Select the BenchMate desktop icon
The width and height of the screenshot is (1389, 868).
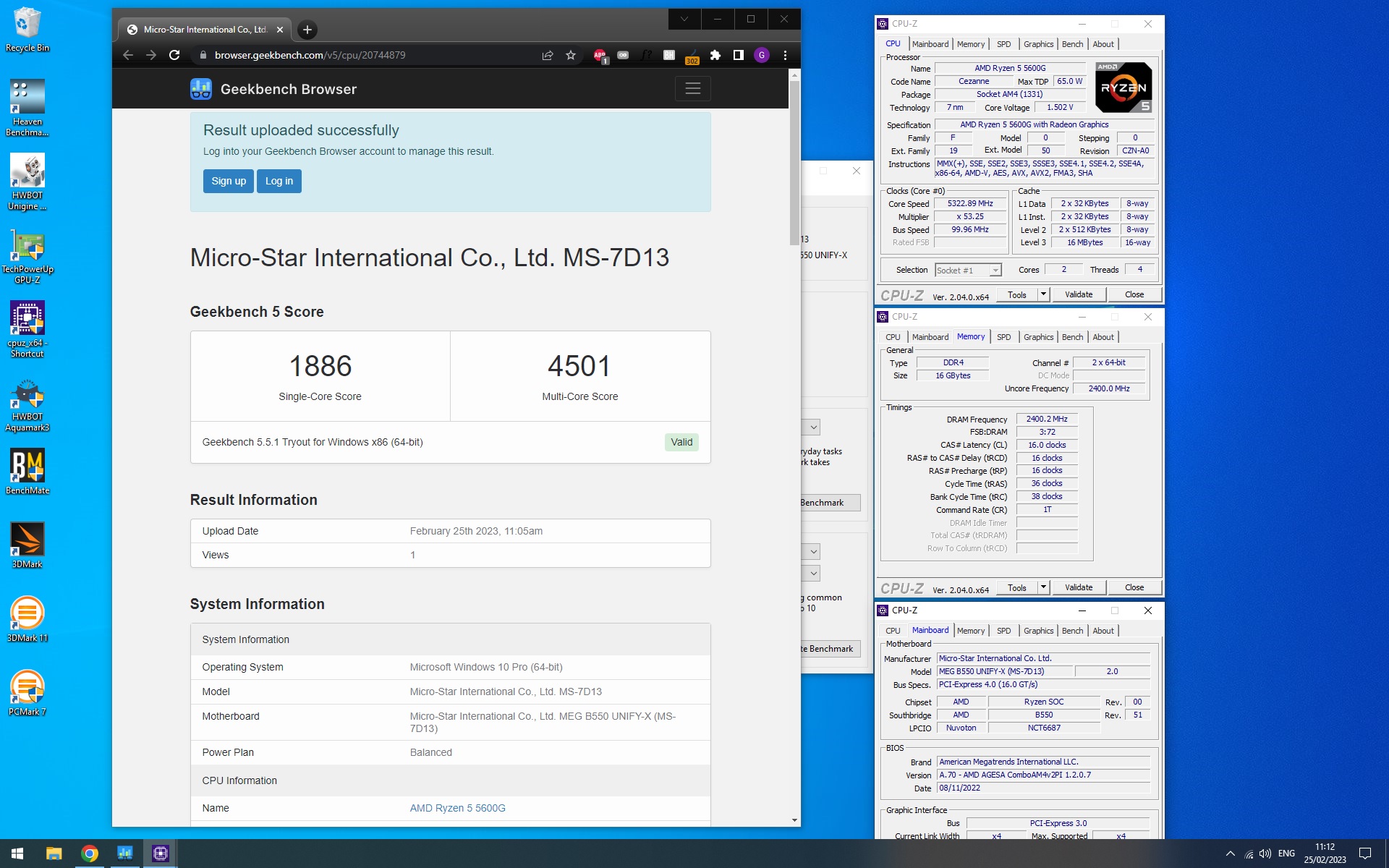27,472
